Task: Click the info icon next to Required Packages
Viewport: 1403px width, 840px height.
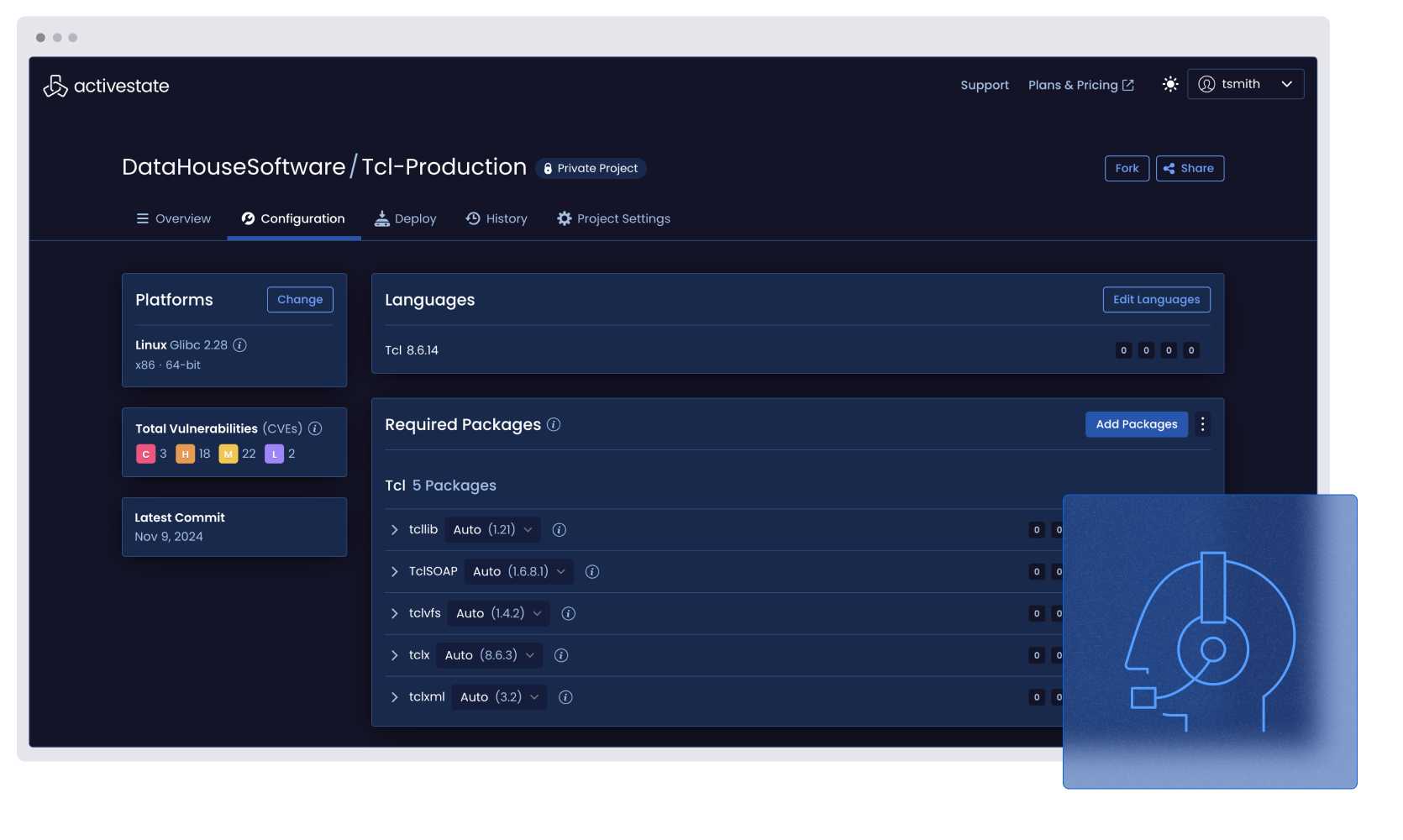Action: (x=554, y=424)
